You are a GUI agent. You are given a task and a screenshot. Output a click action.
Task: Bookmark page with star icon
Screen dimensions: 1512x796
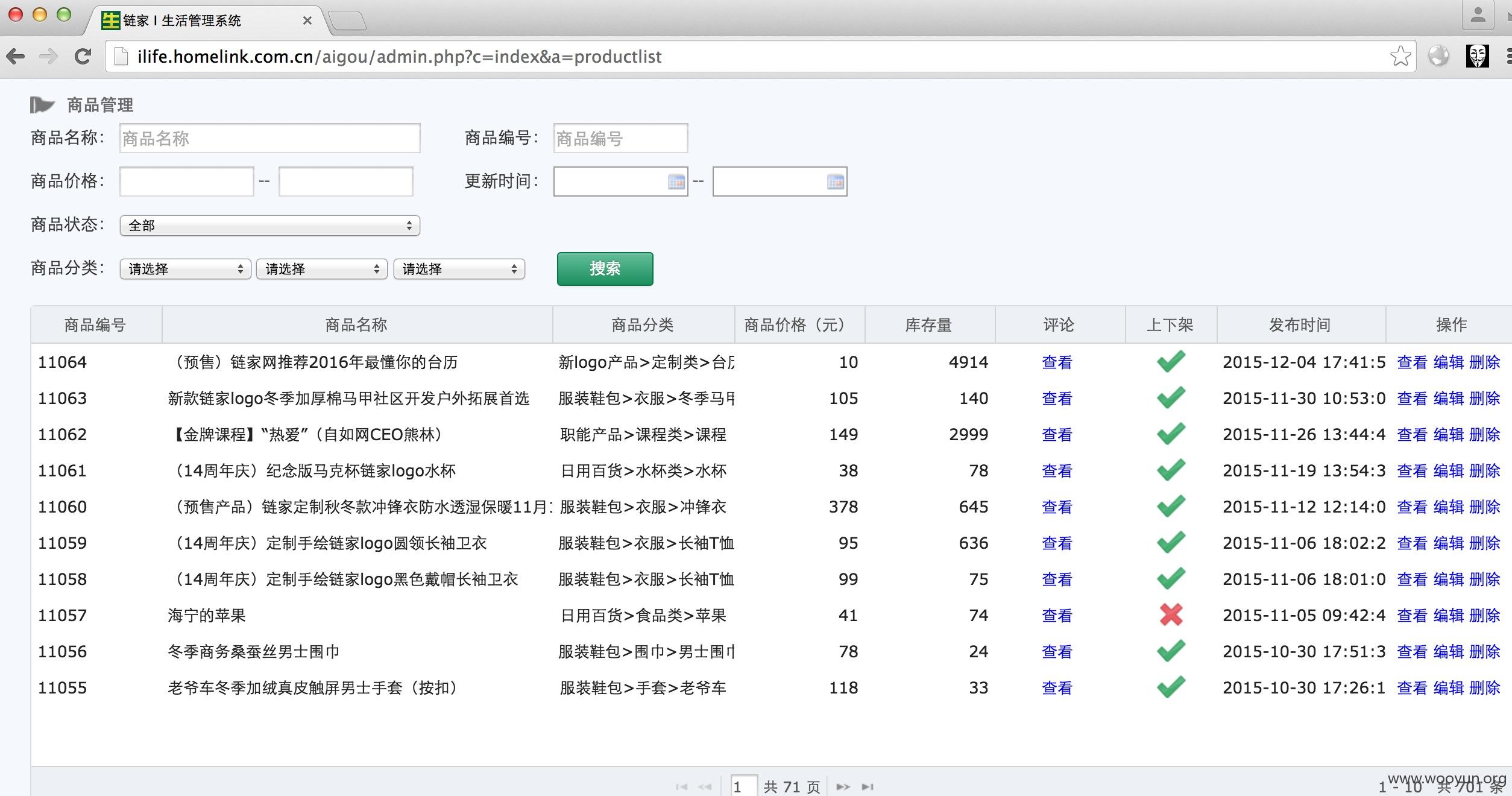[1400, 57]
